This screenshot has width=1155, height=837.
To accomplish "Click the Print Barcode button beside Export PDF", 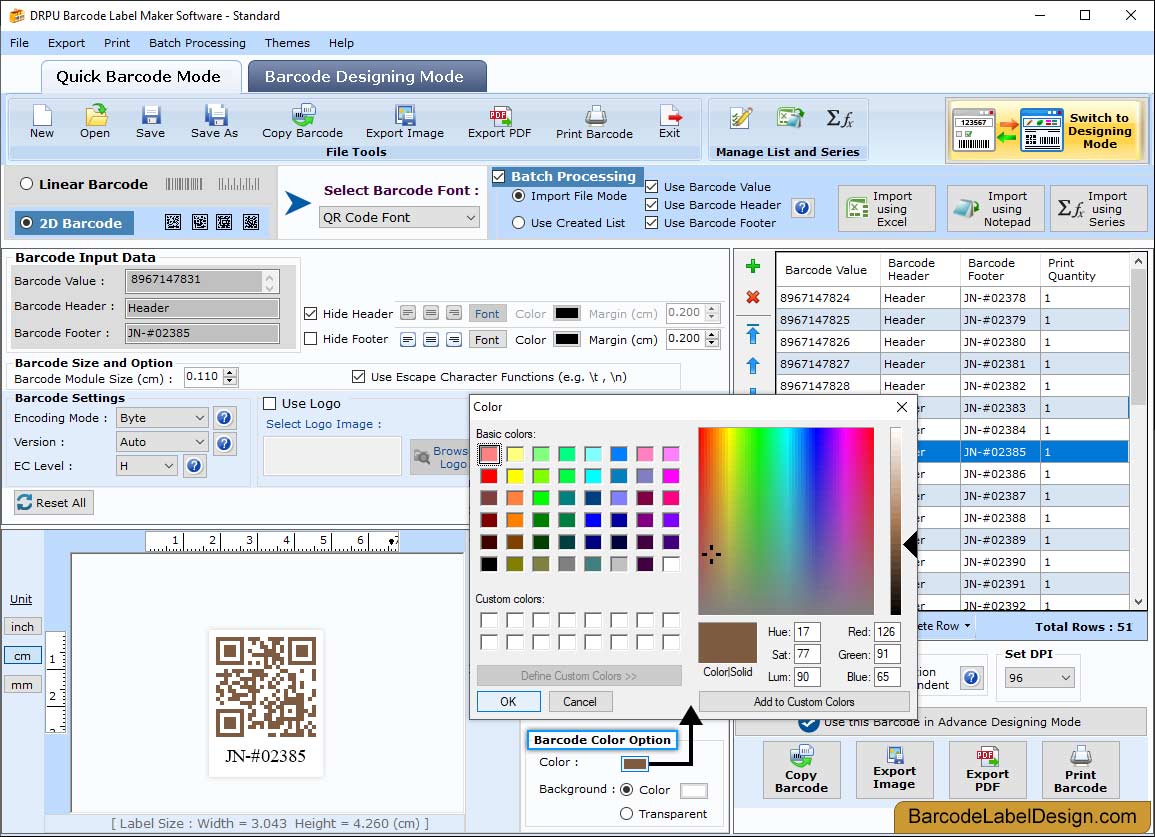I will (1080, 770).
